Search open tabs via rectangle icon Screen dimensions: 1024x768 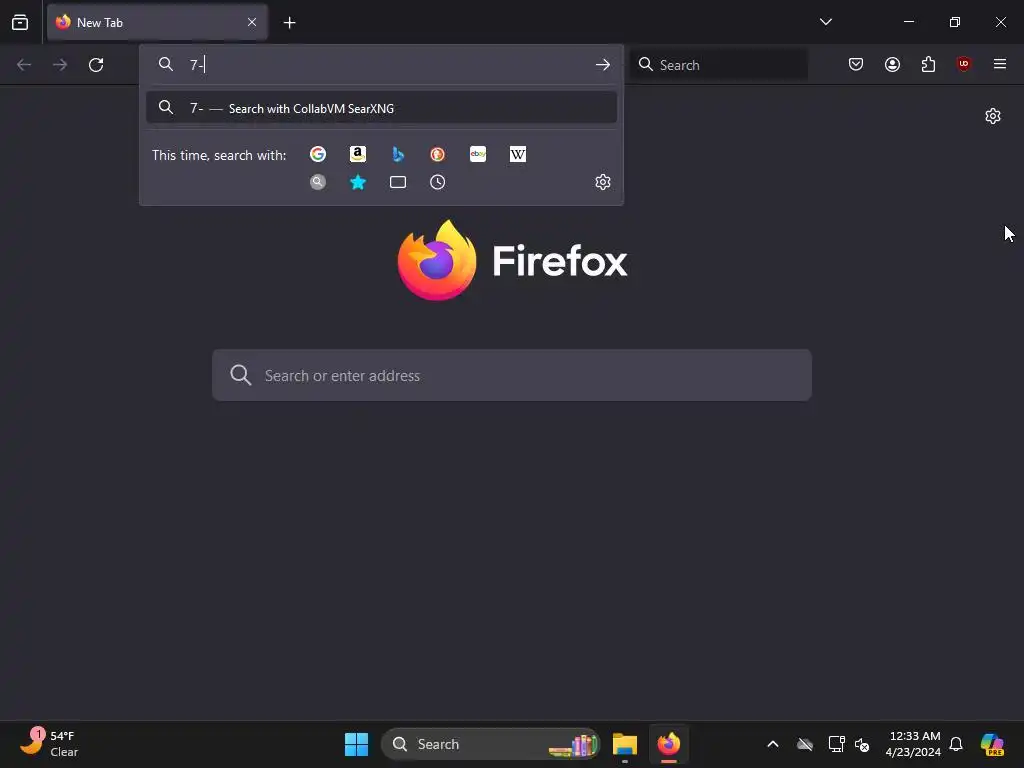pos(398,182)
